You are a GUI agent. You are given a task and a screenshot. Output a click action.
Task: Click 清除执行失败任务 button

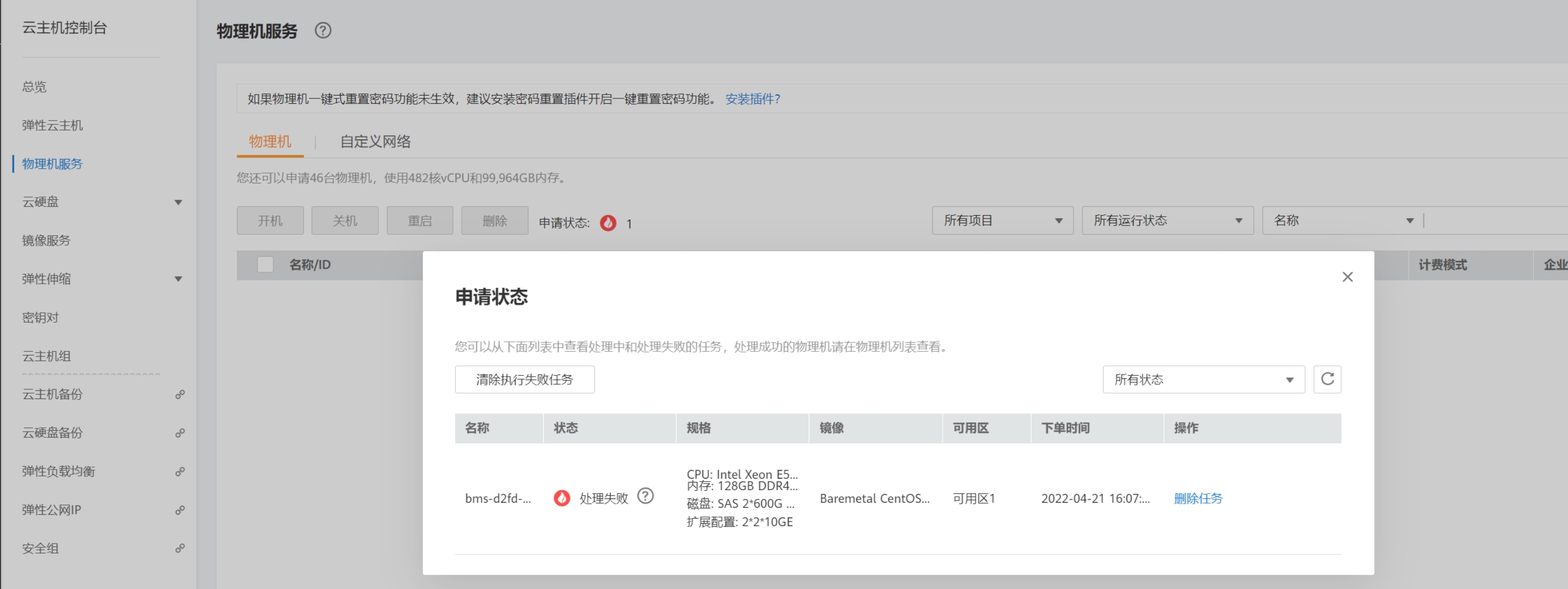coord(524,379)
